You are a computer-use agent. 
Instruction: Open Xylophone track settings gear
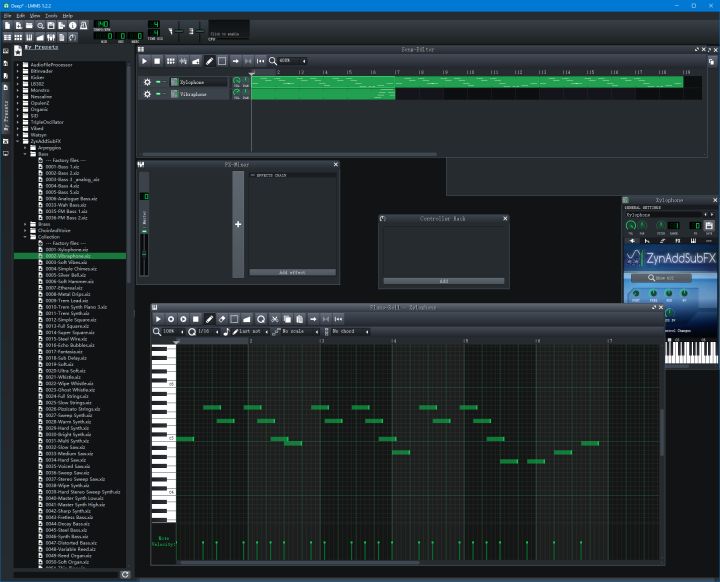(x=147, y=82)
